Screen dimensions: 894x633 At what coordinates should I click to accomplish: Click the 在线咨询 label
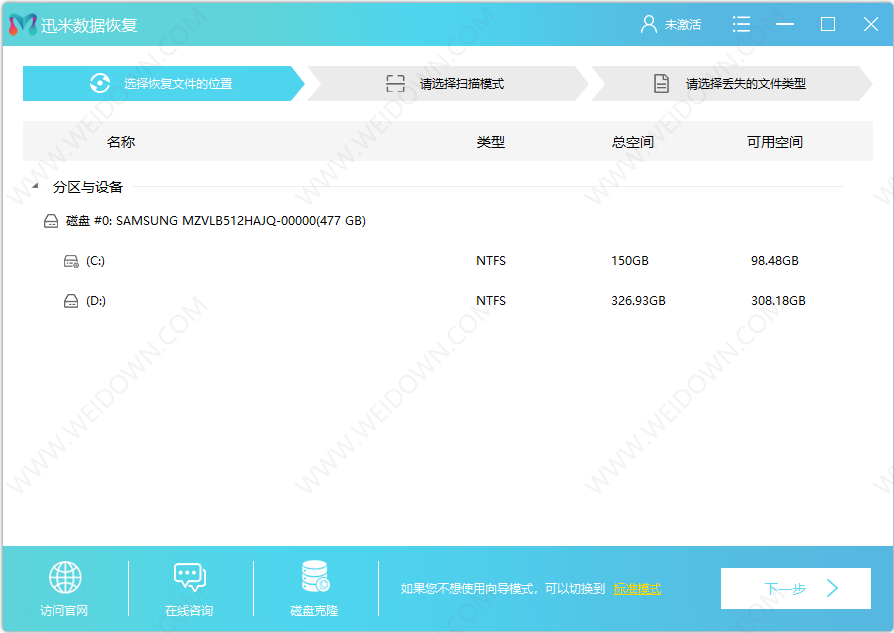[189, 610]
